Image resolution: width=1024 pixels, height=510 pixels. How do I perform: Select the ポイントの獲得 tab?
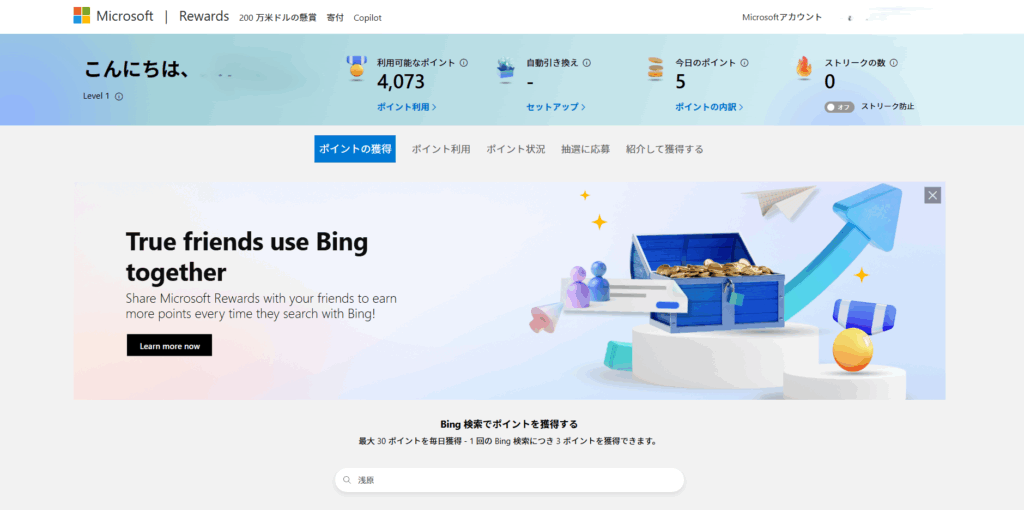tap(355, 149)
